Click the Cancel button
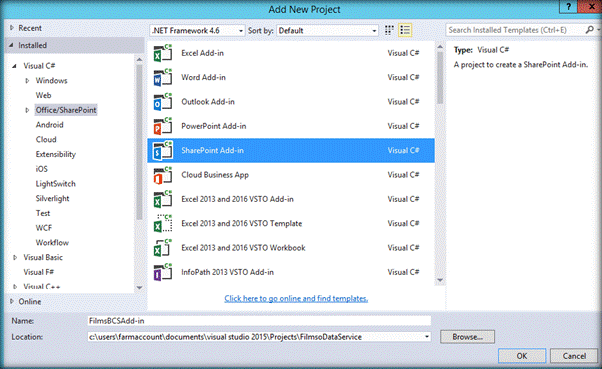This screenshot has width=602, height=369. point(574,356)
